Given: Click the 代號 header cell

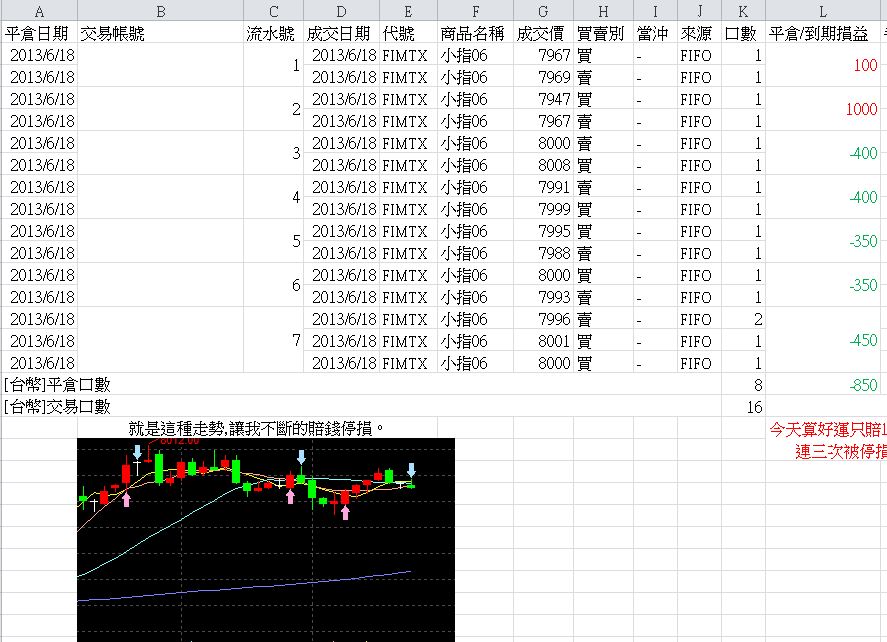Looking at the screenshot, I should 408,33.
